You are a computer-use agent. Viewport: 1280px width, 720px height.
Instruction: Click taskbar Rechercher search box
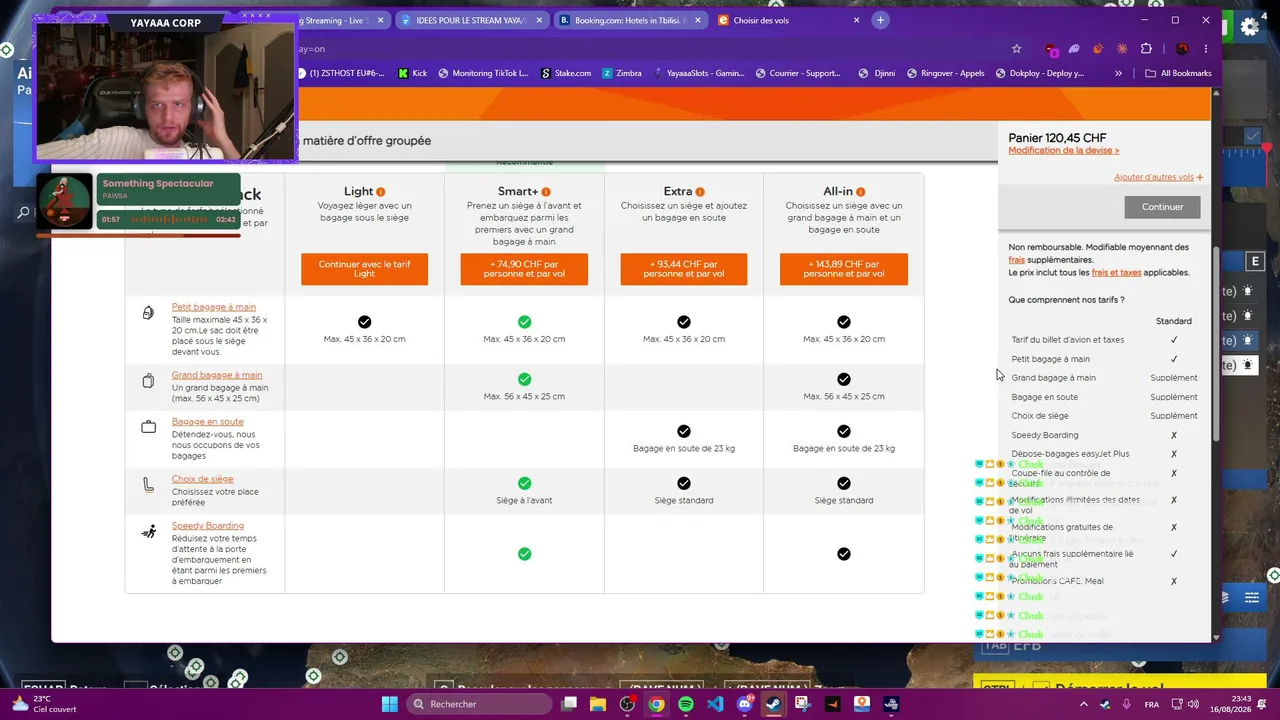click(x=479, y=704)
